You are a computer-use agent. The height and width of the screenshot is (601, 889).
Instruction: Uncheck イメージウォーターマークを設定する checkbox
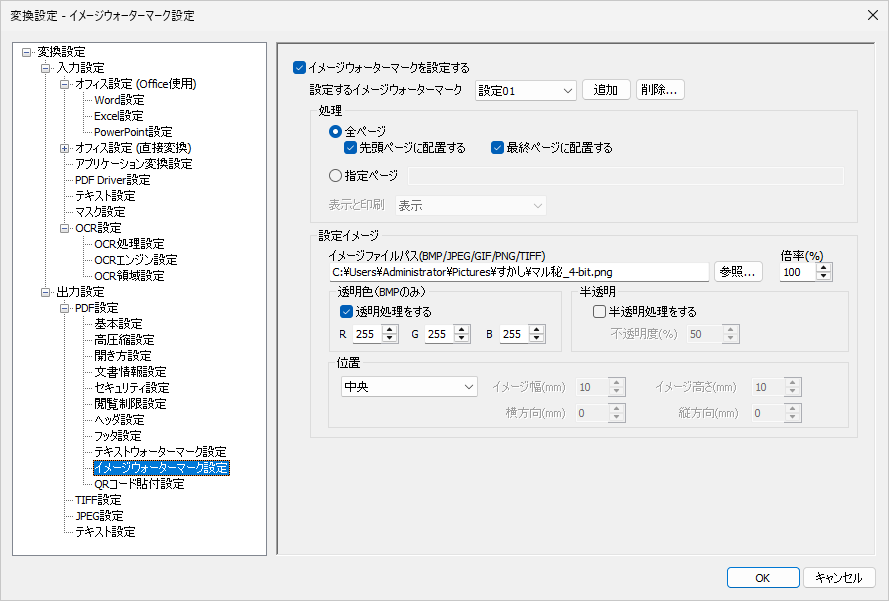(x=299, y=68)
